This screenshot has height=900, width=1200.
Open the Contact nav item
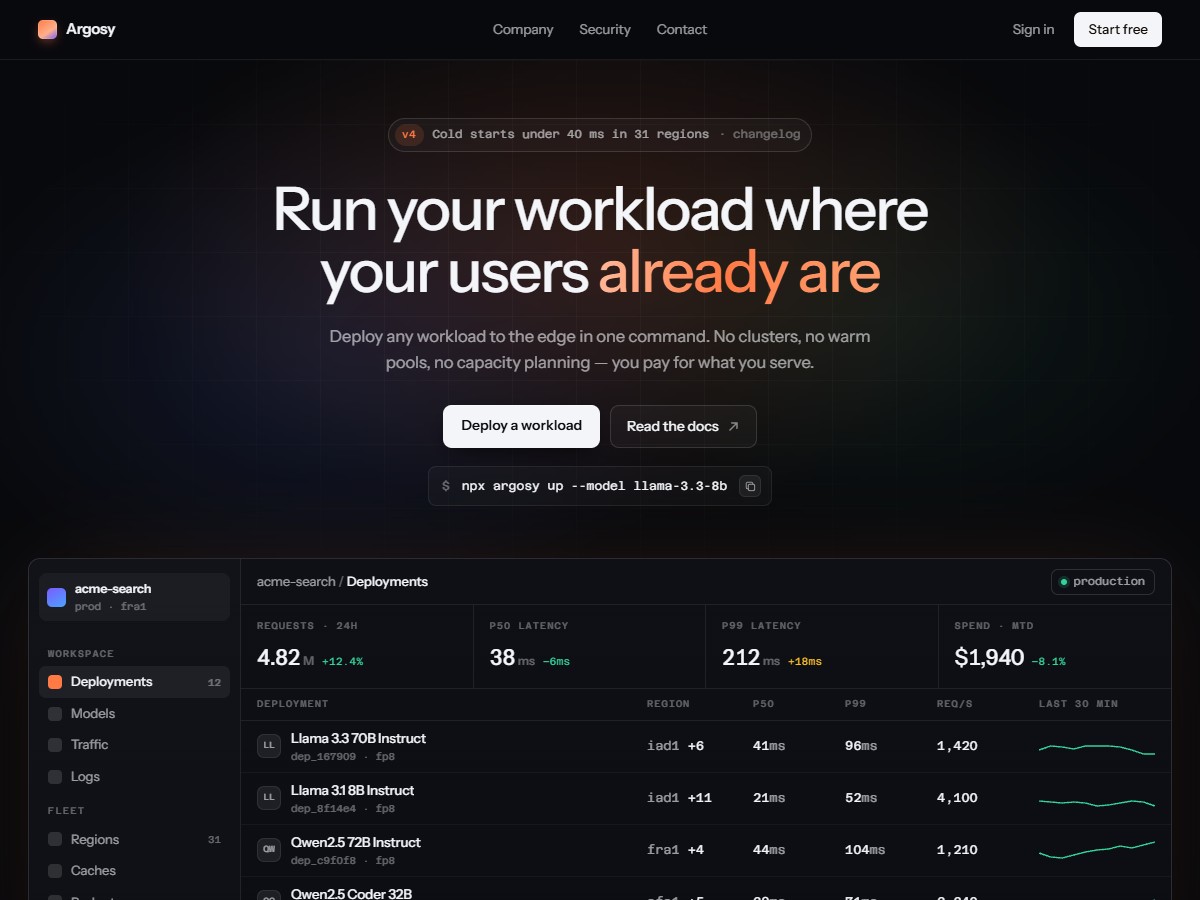[682, 29]
